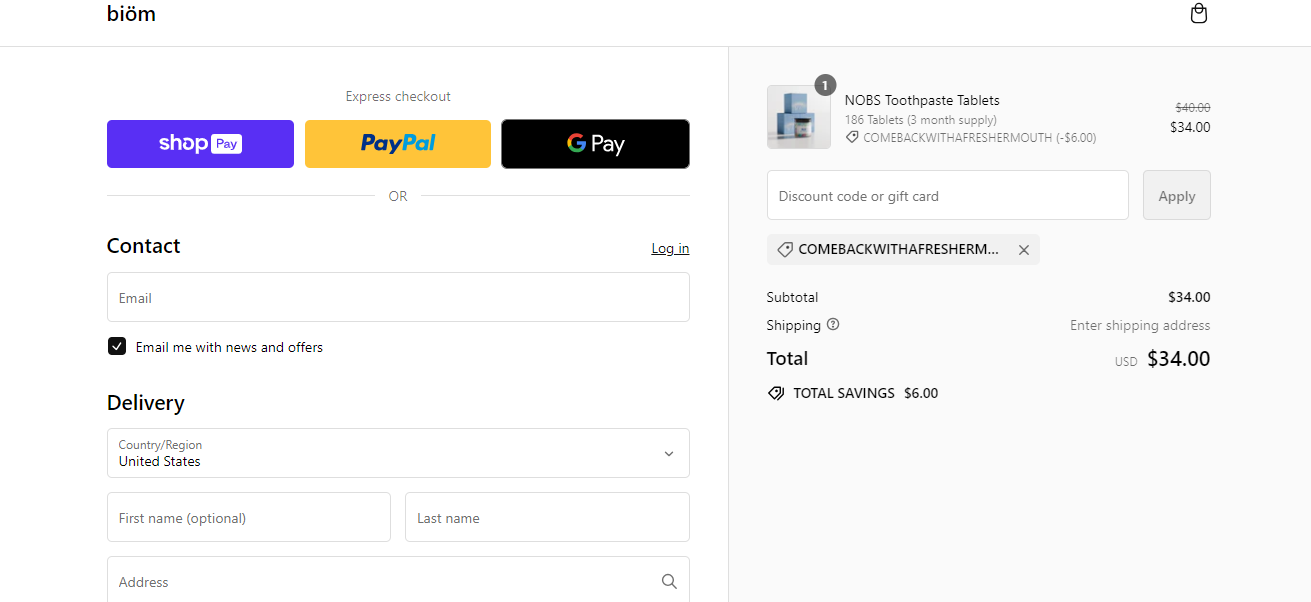Focus the Last name field
This screenshot has height=602, width=1311.
click(547, 517)
